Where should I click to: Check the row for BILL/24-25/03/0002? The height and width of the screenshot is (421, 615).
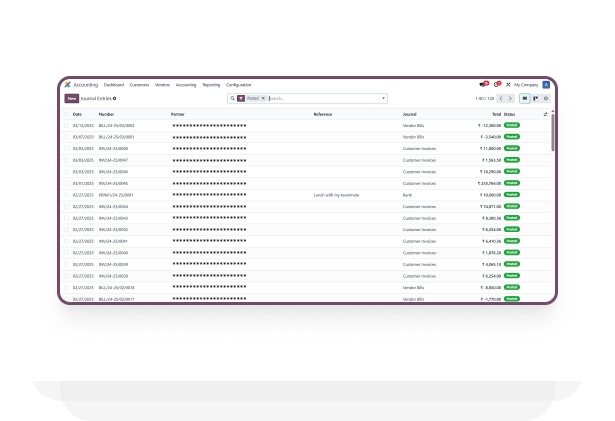(68, 126)
